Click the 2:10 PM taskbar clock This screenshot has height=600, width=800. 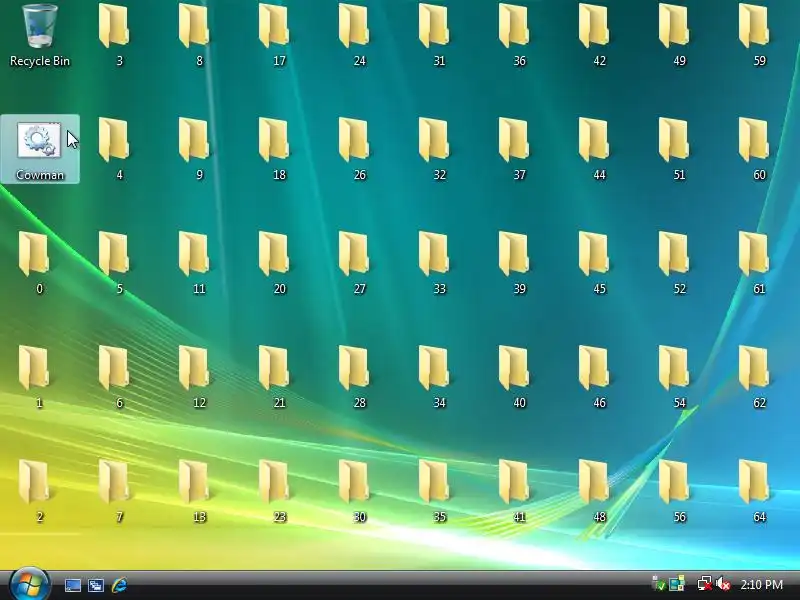click(761, 584)
